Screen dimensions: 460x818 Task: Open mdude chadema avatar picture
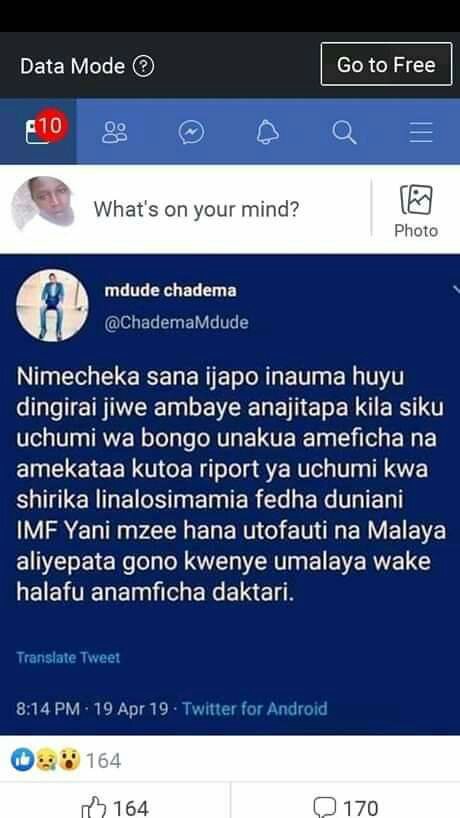pos(52,305)
